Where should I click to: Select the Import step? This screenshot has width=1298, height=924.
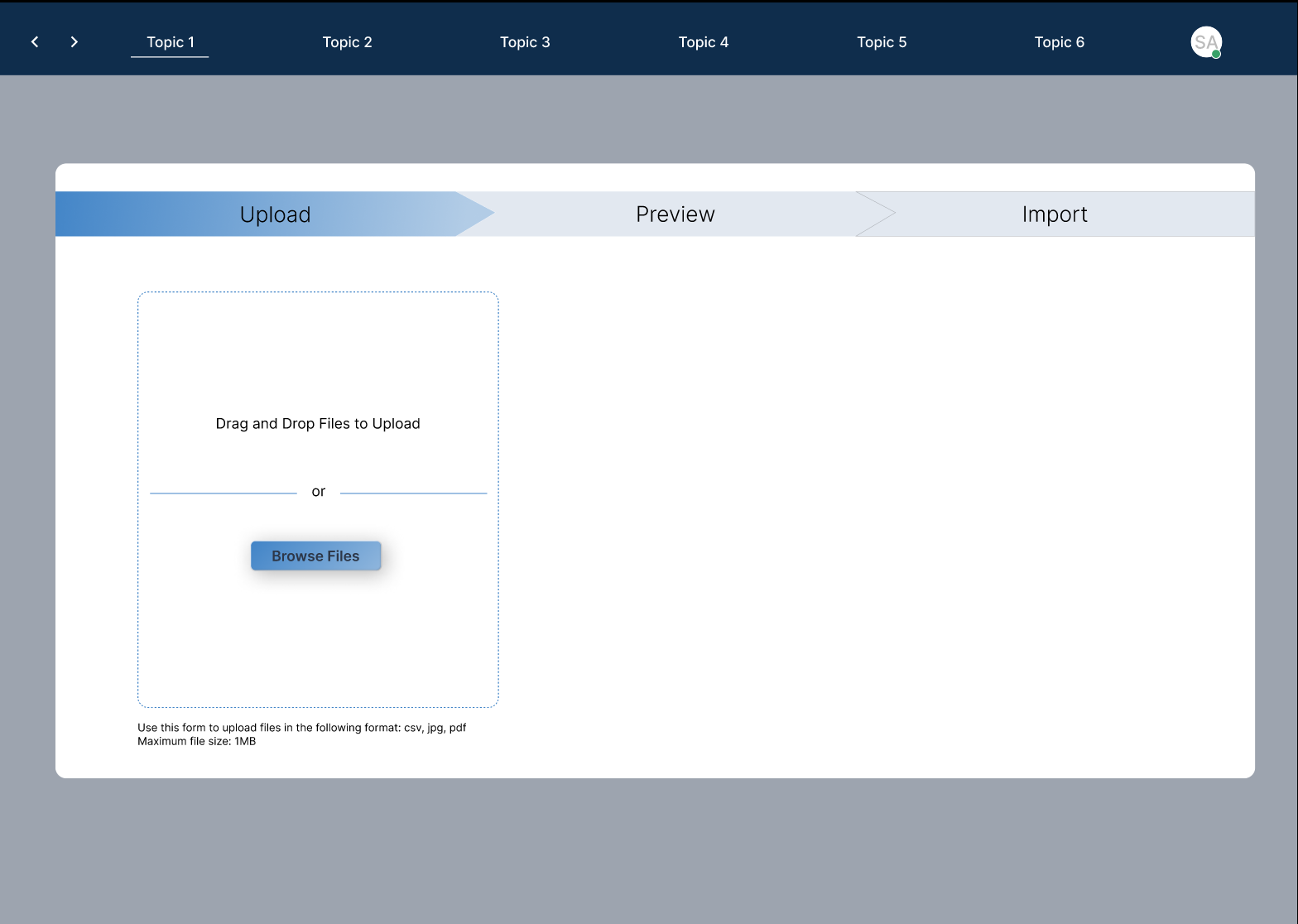point(1055,214)
